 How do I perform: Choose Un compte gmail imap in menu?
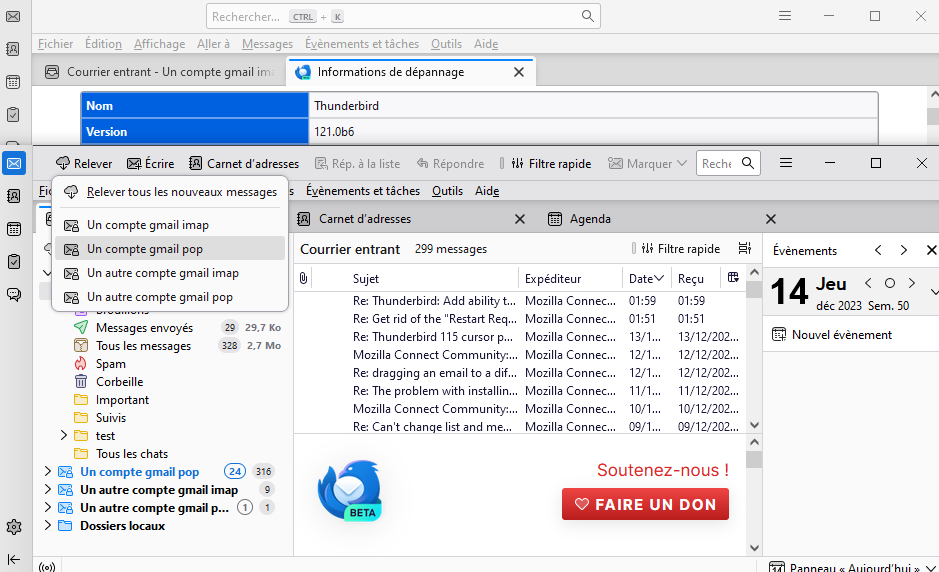pos(170,225)
